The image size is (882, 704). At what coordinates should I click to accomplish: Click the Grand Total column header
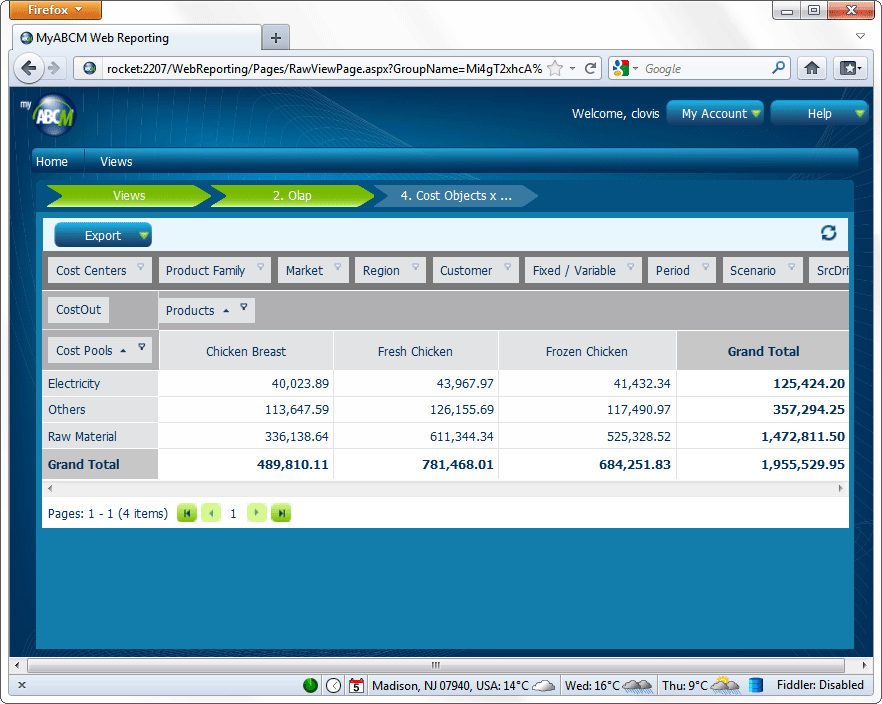(x=763, y=351)
